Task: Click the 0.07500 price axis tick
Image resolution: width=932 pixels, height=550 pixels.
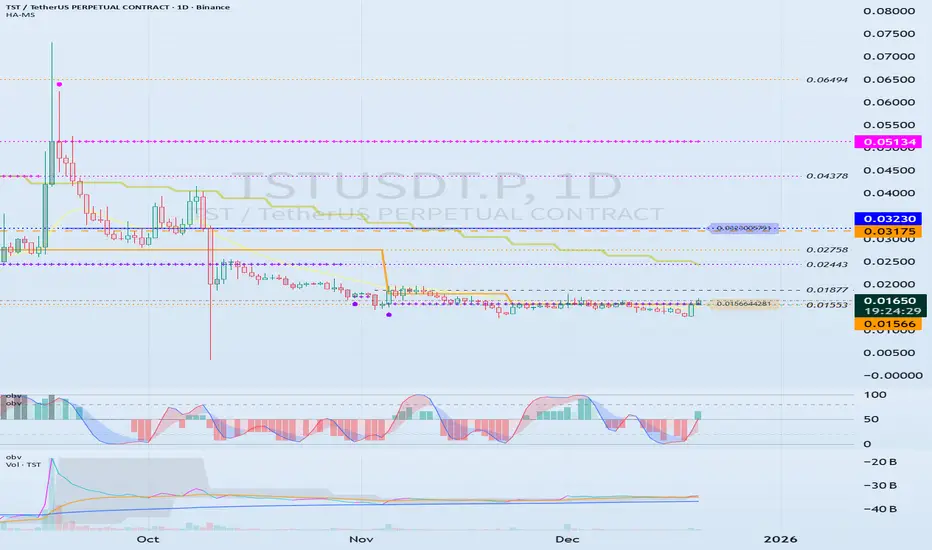Action: click(889, 34)
